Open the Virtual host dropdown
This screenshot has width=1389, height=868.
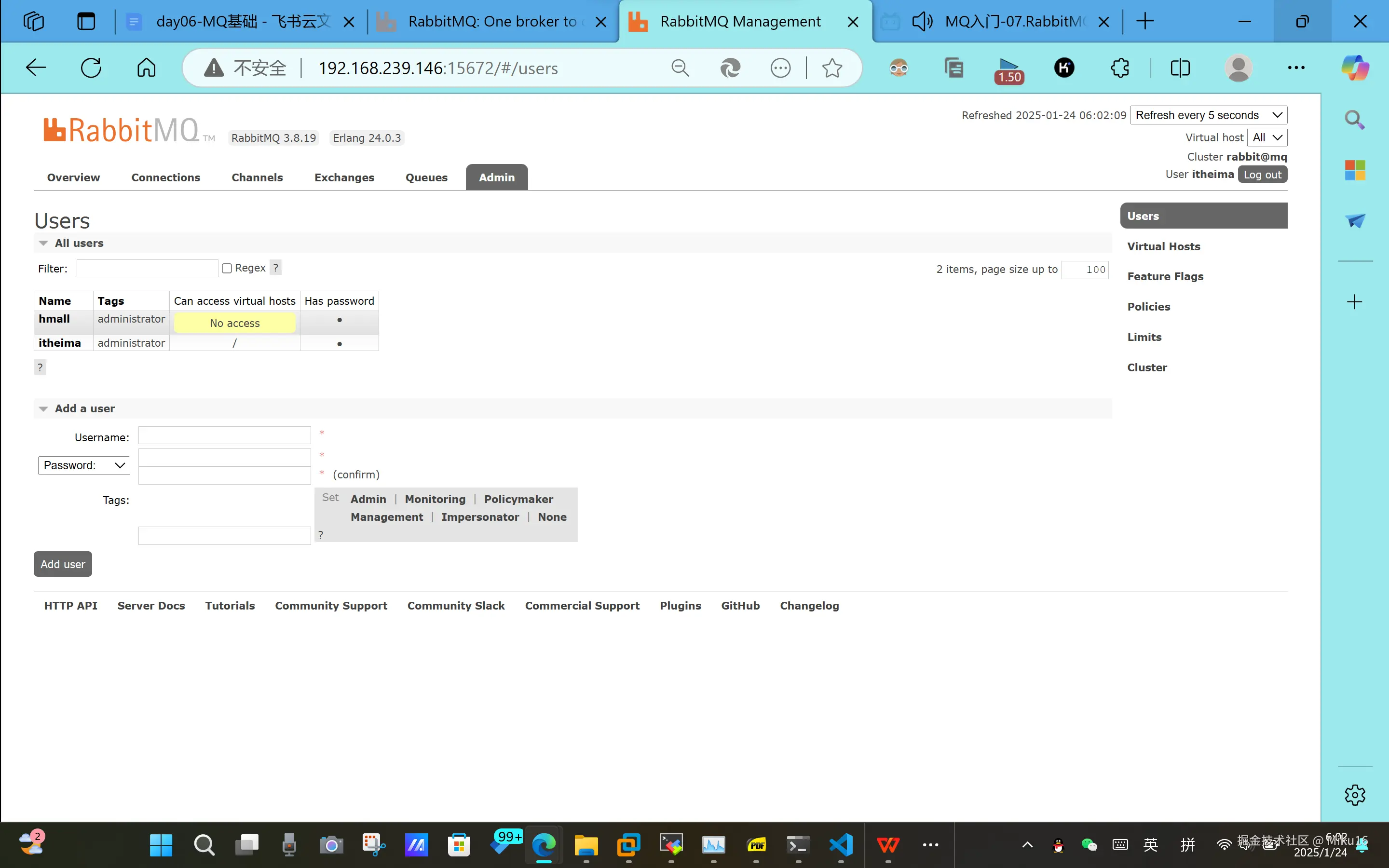tap(1267, 137)
